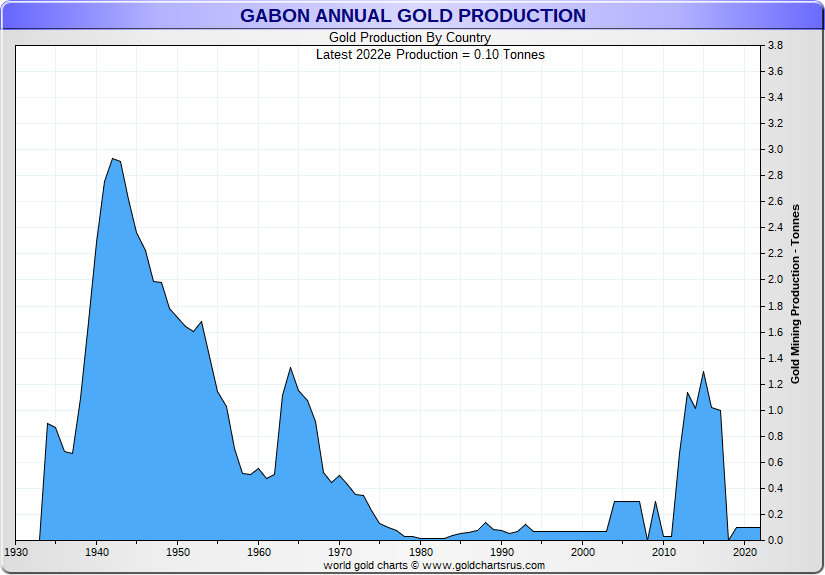Image resolution: width=825 pixels, height=575 pixels.
Task: Click the 1950 year tick label
Action: coord(178,552)
